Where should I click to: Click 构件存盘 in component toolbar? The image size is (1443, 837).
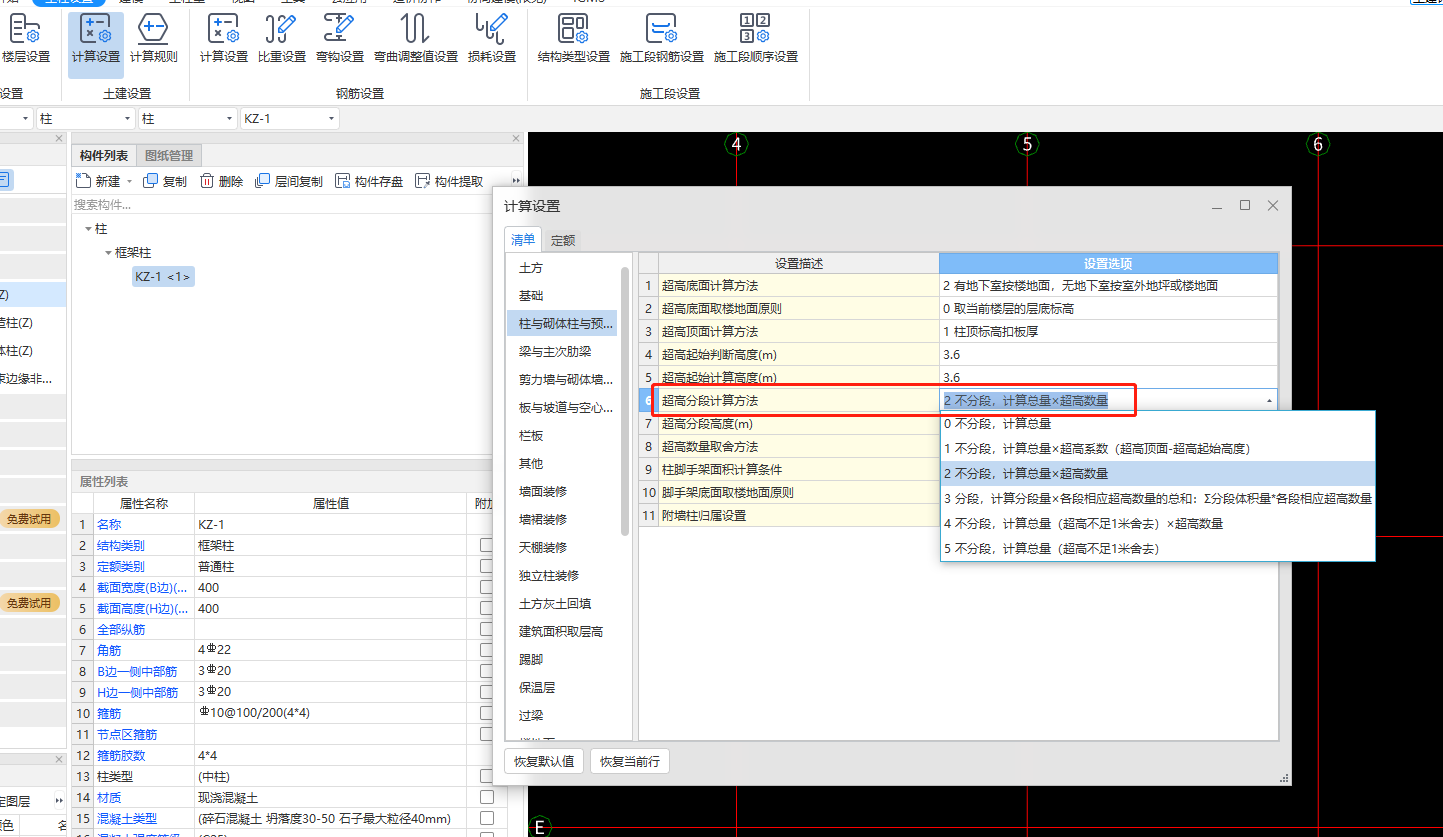click(x=369, y=181)
